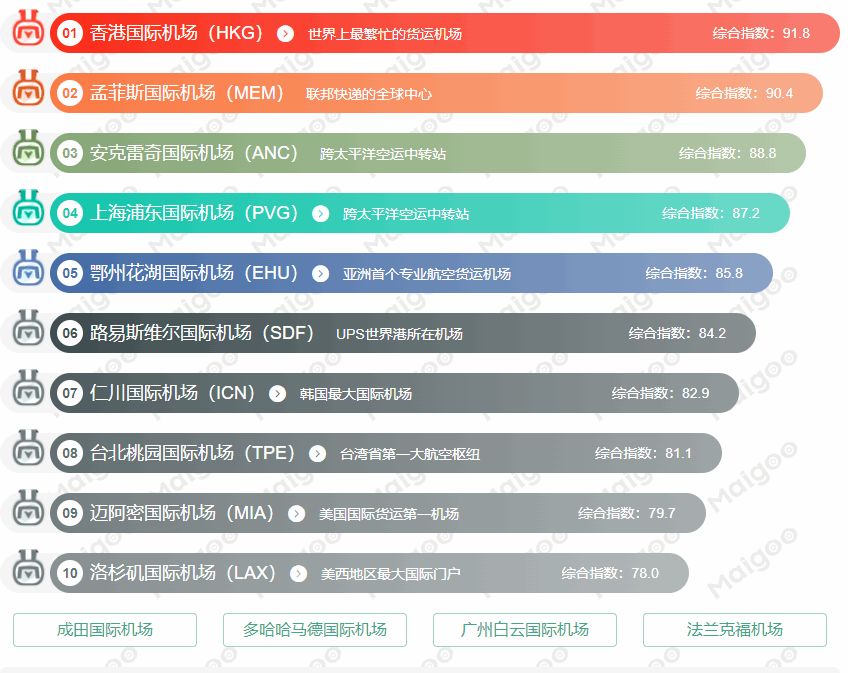Click rank badge 06 on the Louisville row
Screen dimensions: 848x673
click(x=70, y=333)
